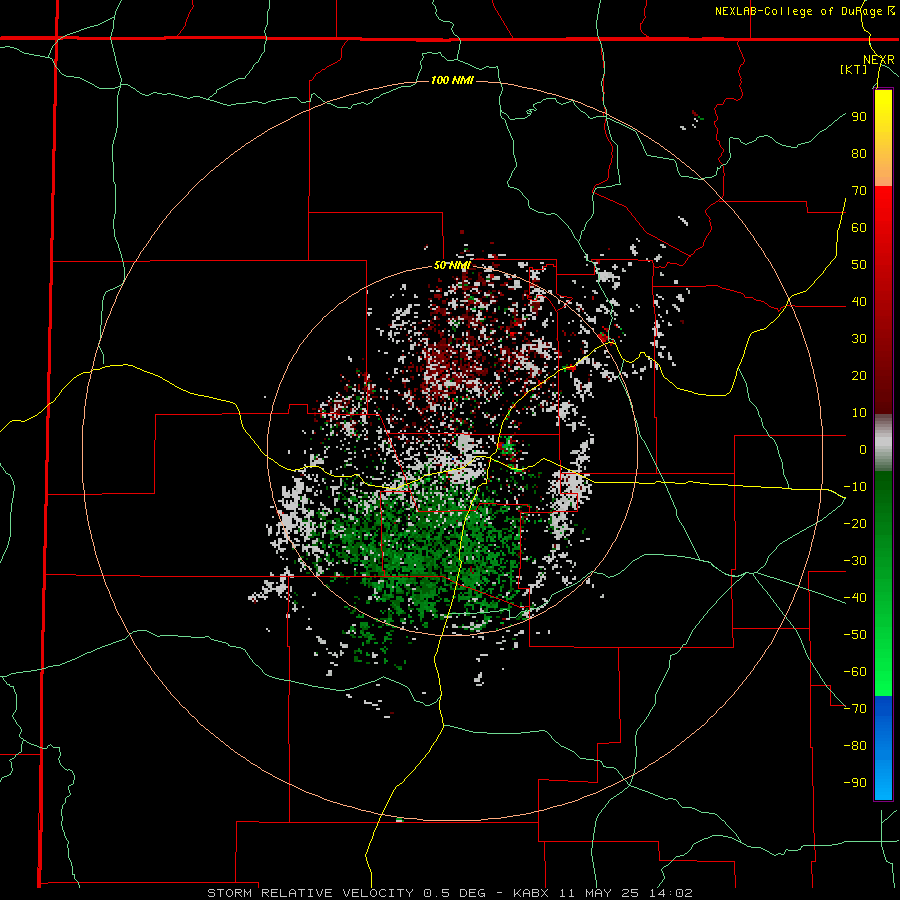Click the -30 value on the velocity scale
900x900 pixels.
pos(855,561)
